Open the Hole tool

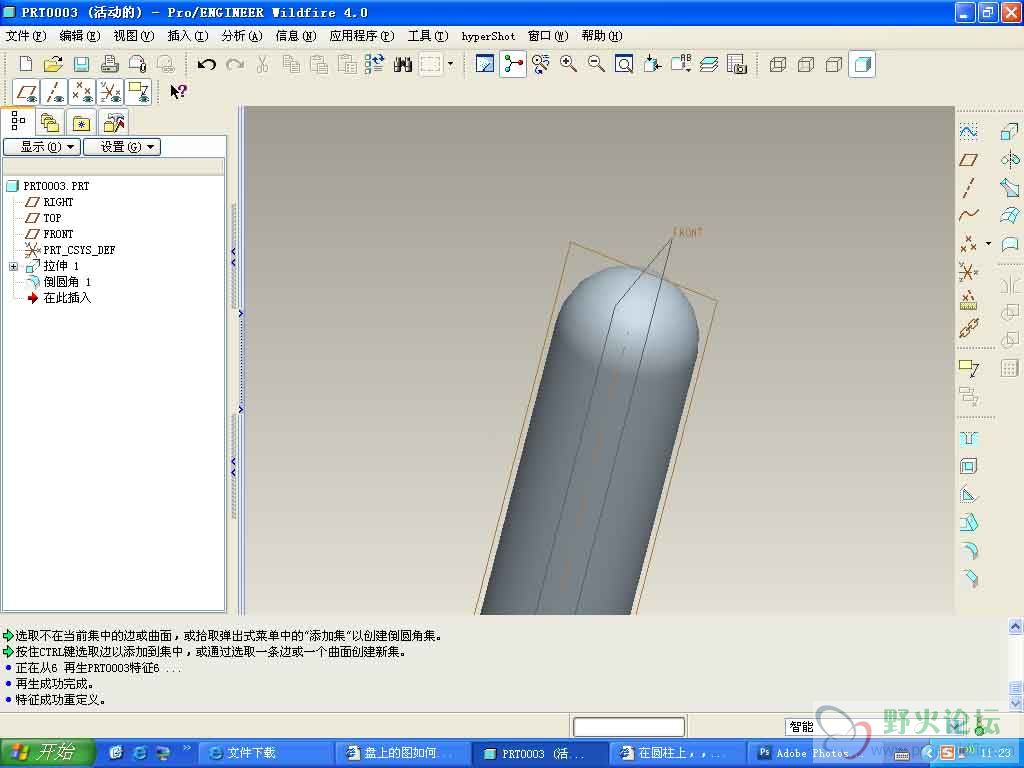click(x=968, y=438)
